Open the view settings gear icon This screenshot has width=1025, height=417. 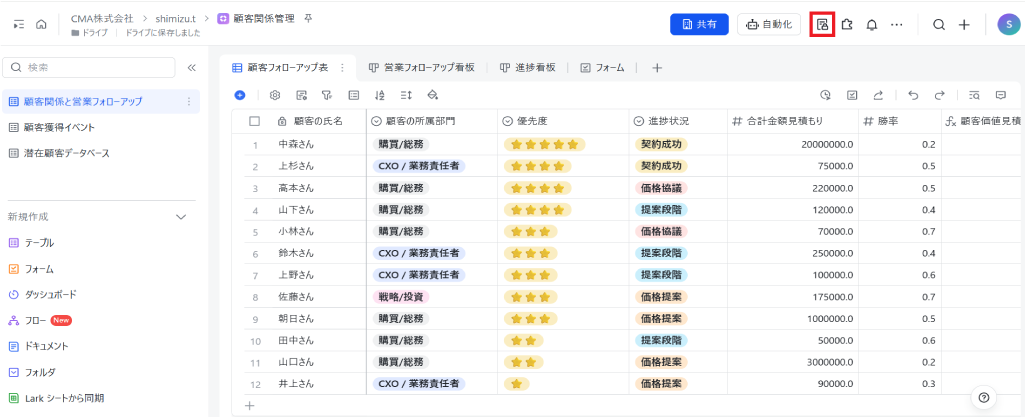[275, 95]
